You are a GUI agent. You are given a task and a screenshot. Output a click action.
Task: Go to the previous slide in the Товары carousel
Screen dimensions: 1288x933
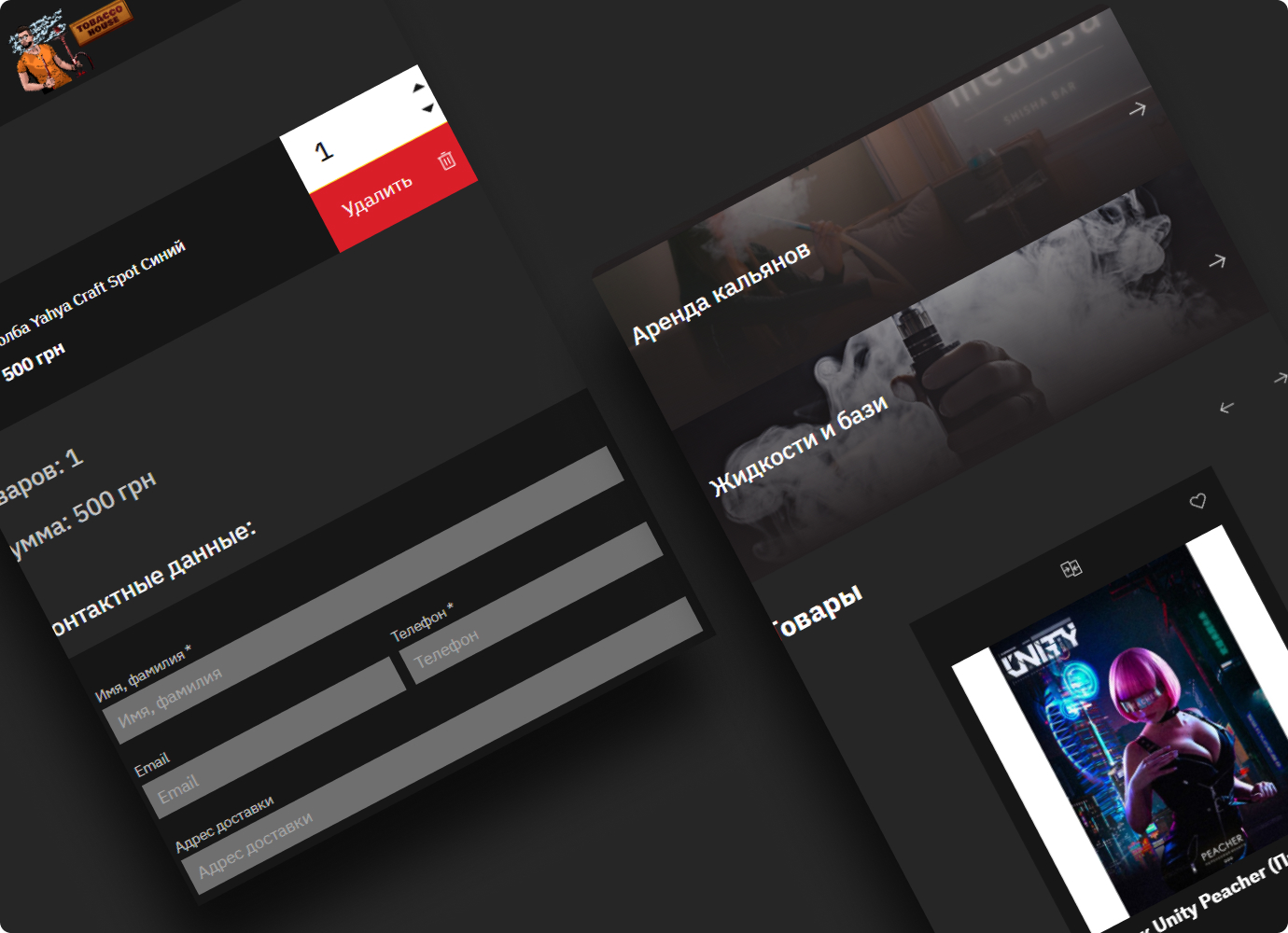pos(1226,407)
